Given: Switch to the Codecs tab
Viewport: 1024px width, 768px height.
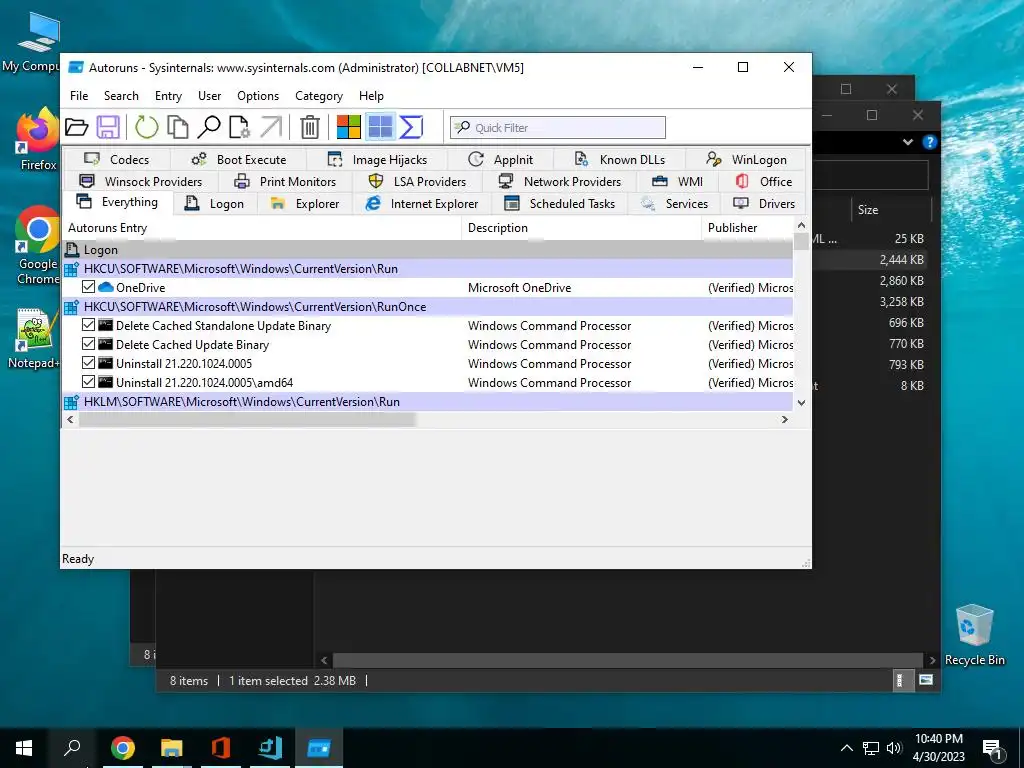Looking at the screenshot, I should click(x=117, y=159).
